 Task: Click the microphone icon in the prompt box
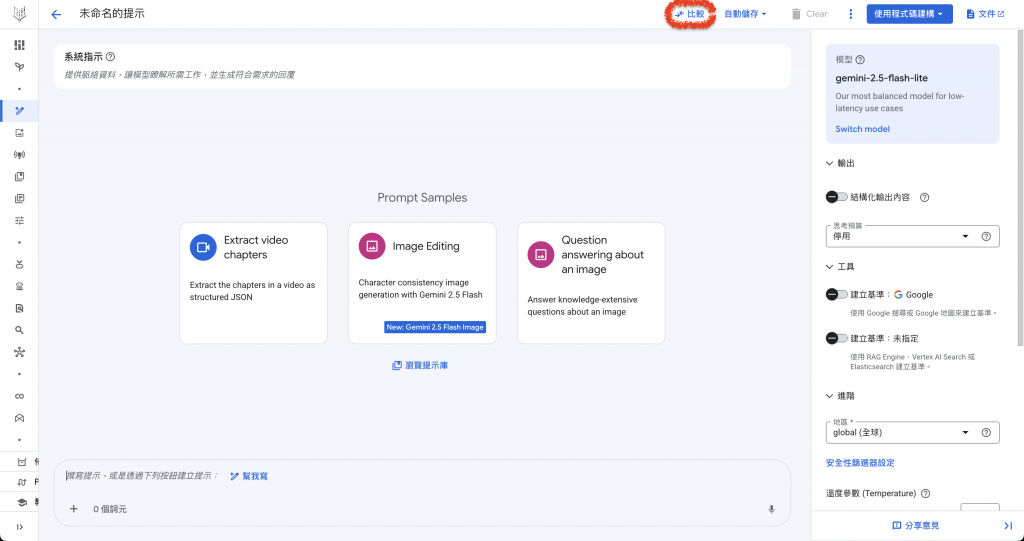(x=771, y=509)
